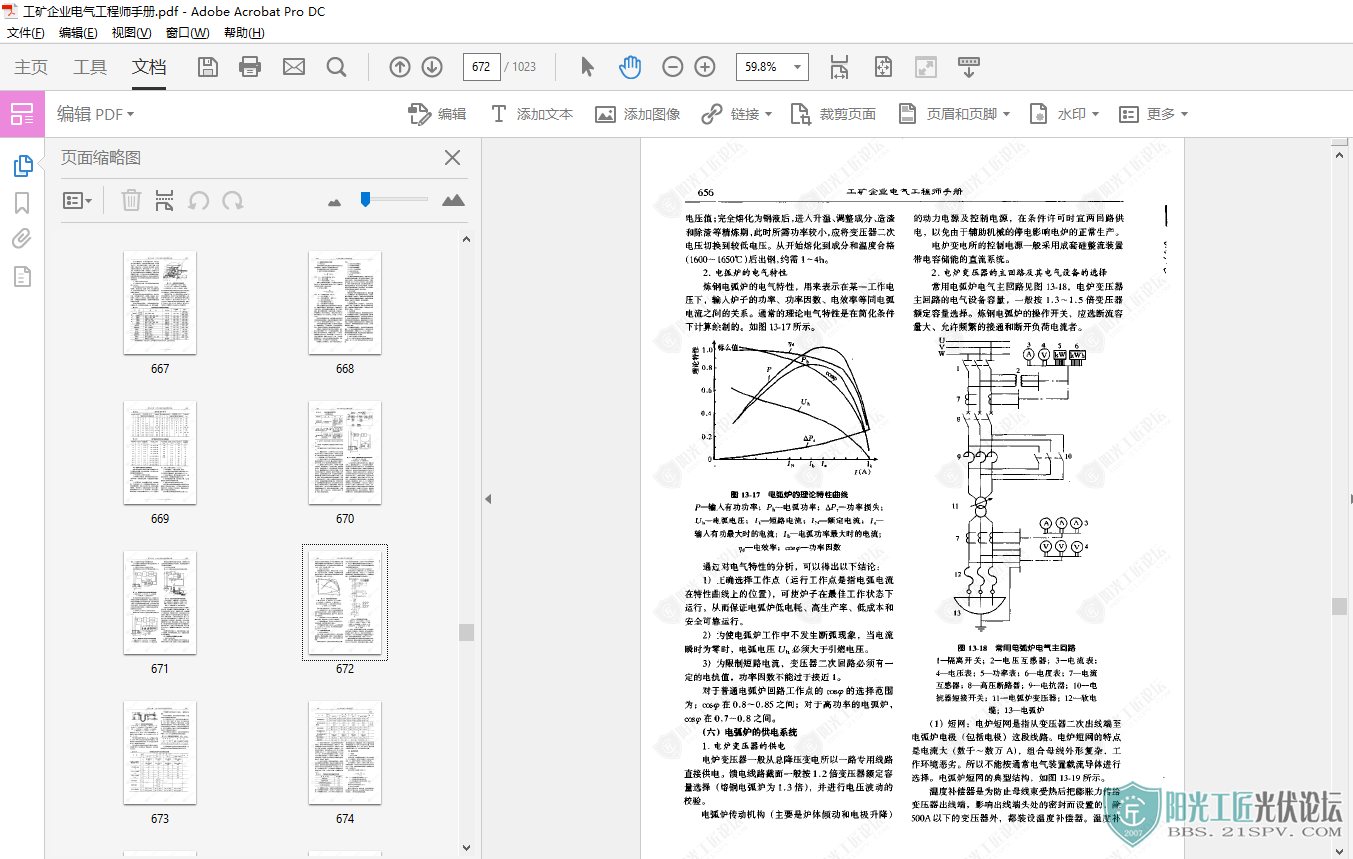Toggle the page thumbnails sidebar icon
Viewport: 1353px width, 859px height.
point(22,165)
